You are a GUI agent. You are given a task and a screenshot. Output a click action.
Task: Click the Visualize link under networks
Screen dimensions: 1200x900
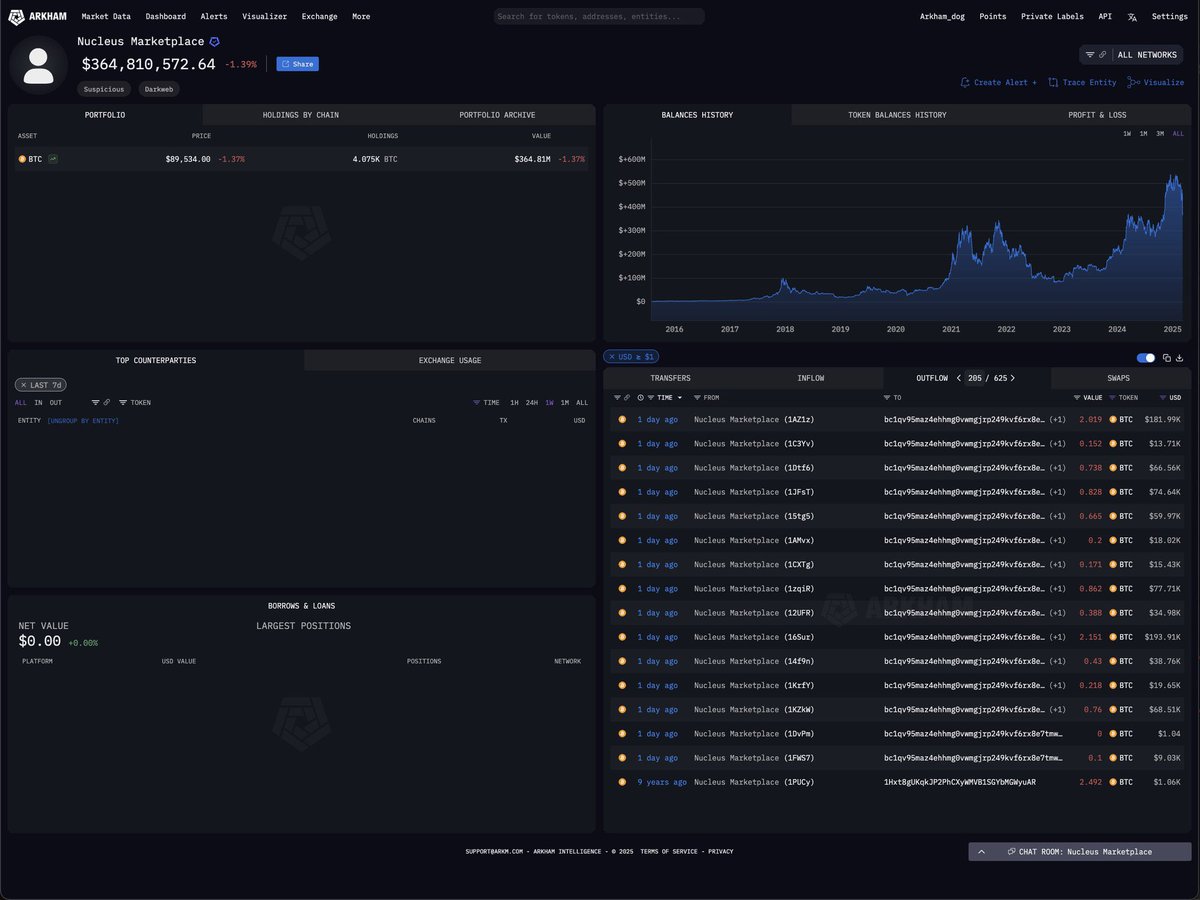pyautogui.click(x=1156, y=83)
